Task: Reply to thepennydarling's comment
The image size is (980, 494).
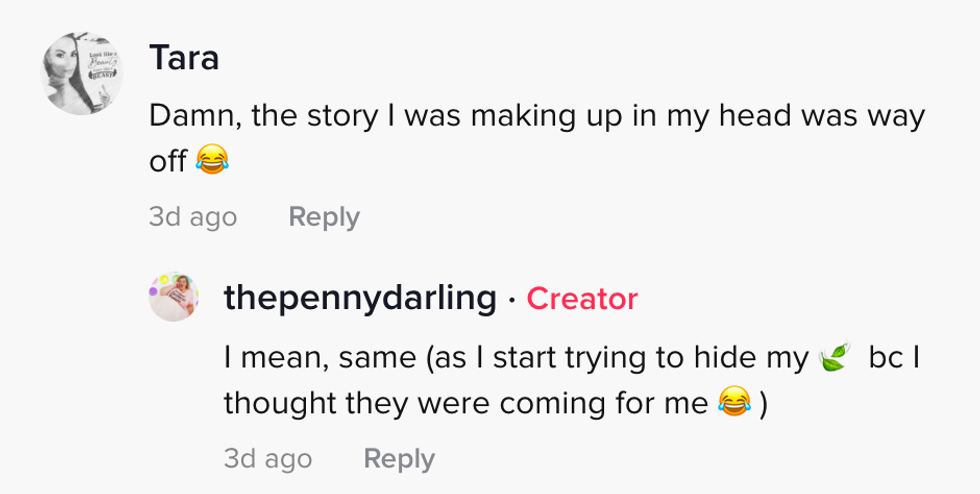Action: click(399, 459)
